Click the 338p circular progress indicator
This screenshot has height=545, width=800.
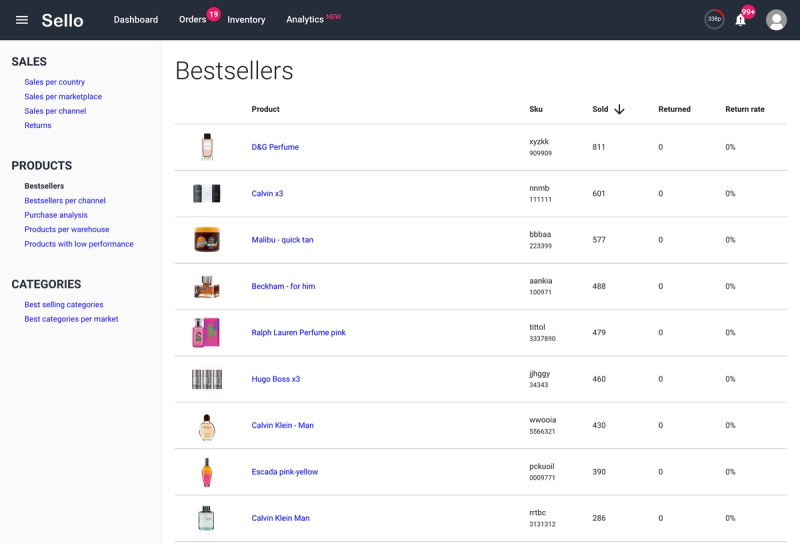coord(714,19)
